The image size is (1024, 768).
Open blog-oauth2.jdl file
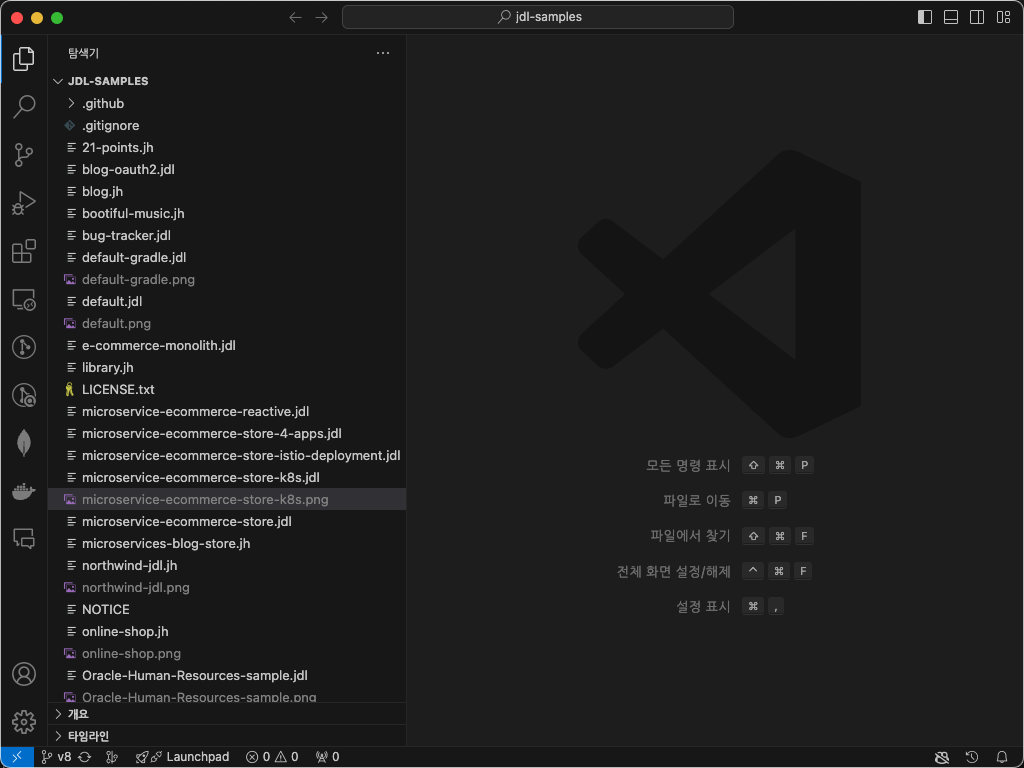227,169
